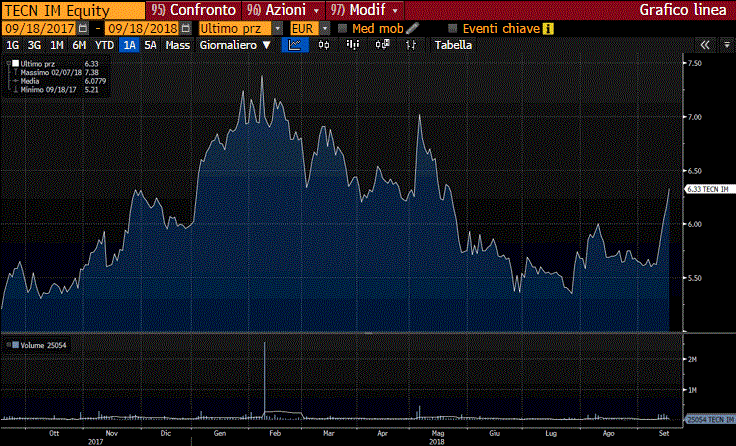Click the Lug month axis label
This screenshot has width=736, height=446.
(551, 433)
